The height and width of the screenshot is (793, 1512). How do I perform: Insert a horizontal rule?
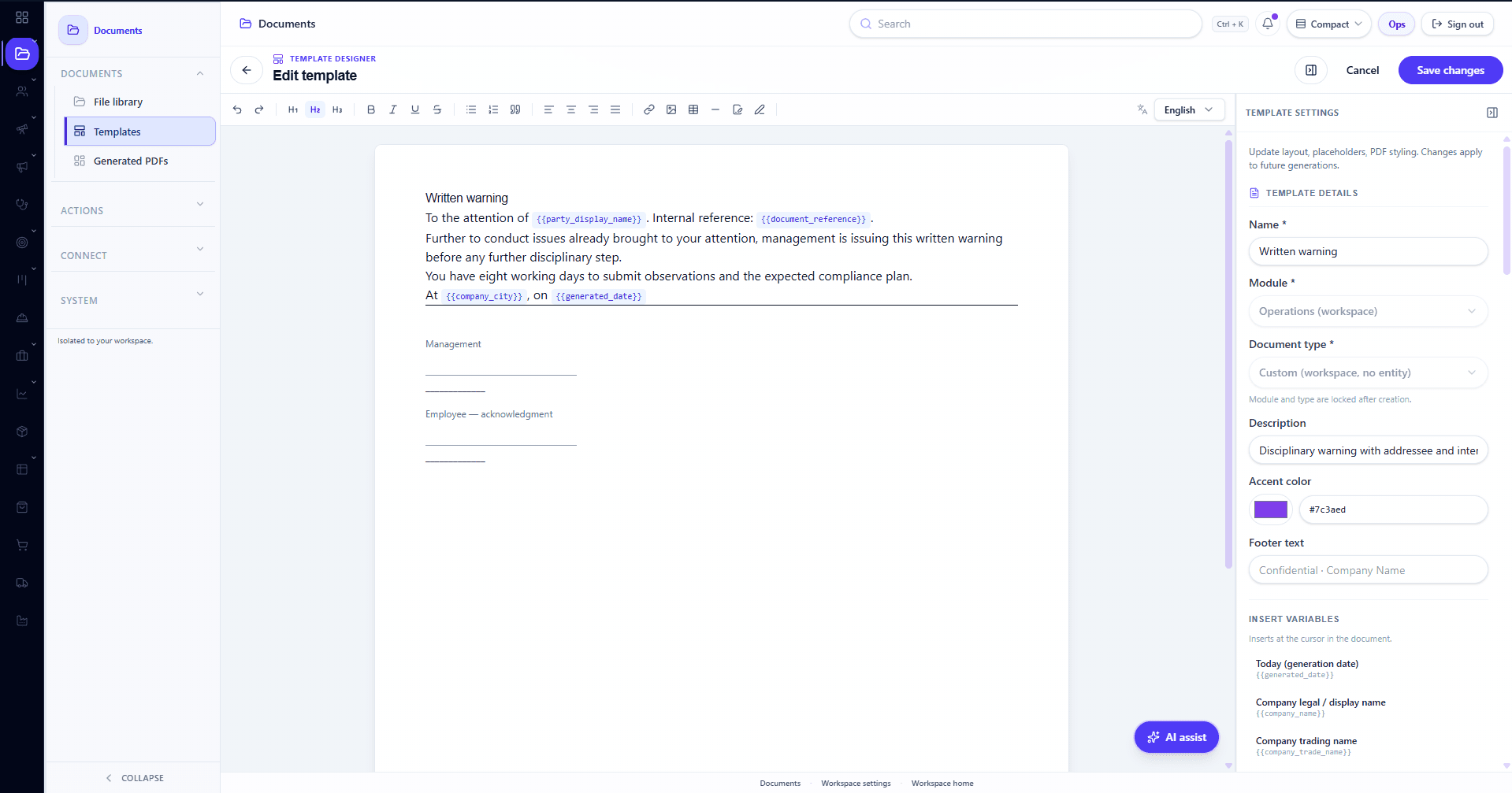coord(715,109)
